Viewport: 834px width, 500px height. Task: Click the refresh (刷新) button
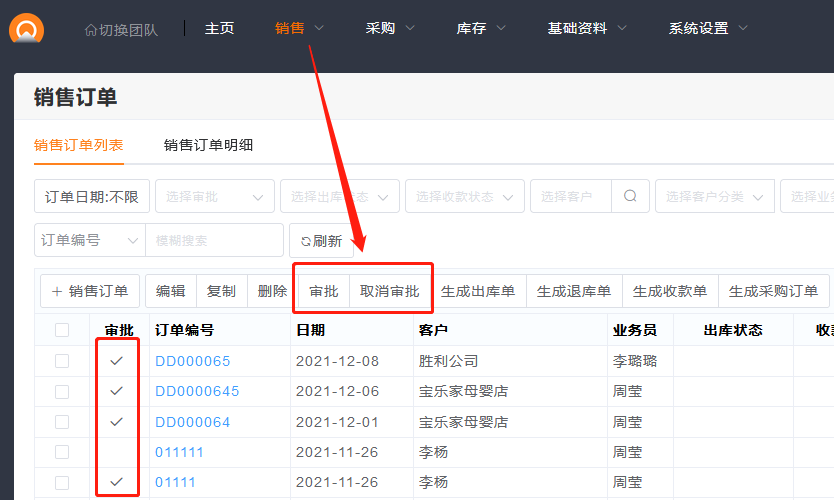tap(321, 241)
